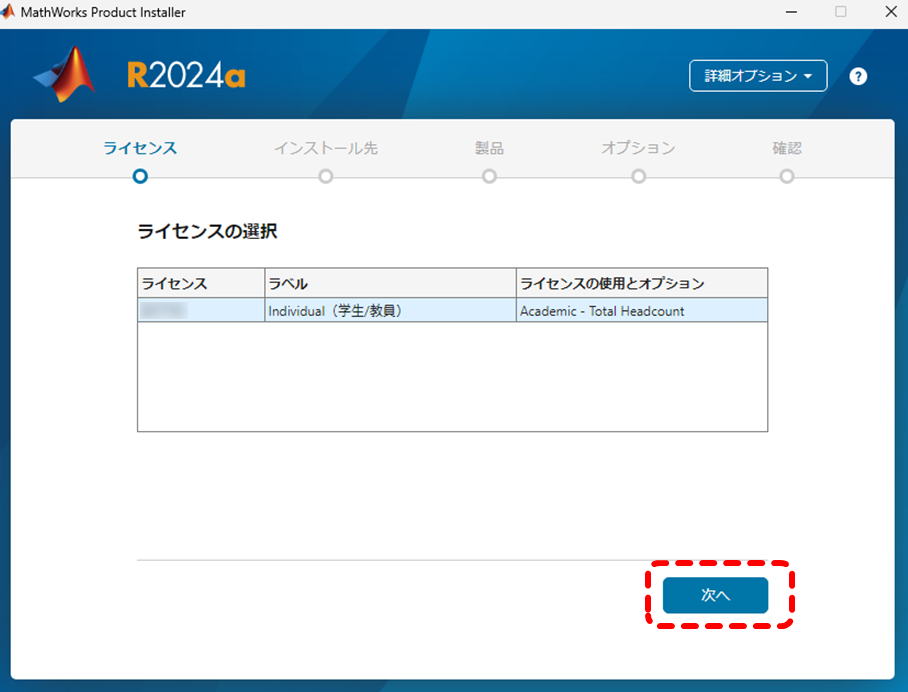The image size is (908, 692).
Task: Click the MATLAB logo in the header
Action: pyautogui.click(x=64, y=74)
